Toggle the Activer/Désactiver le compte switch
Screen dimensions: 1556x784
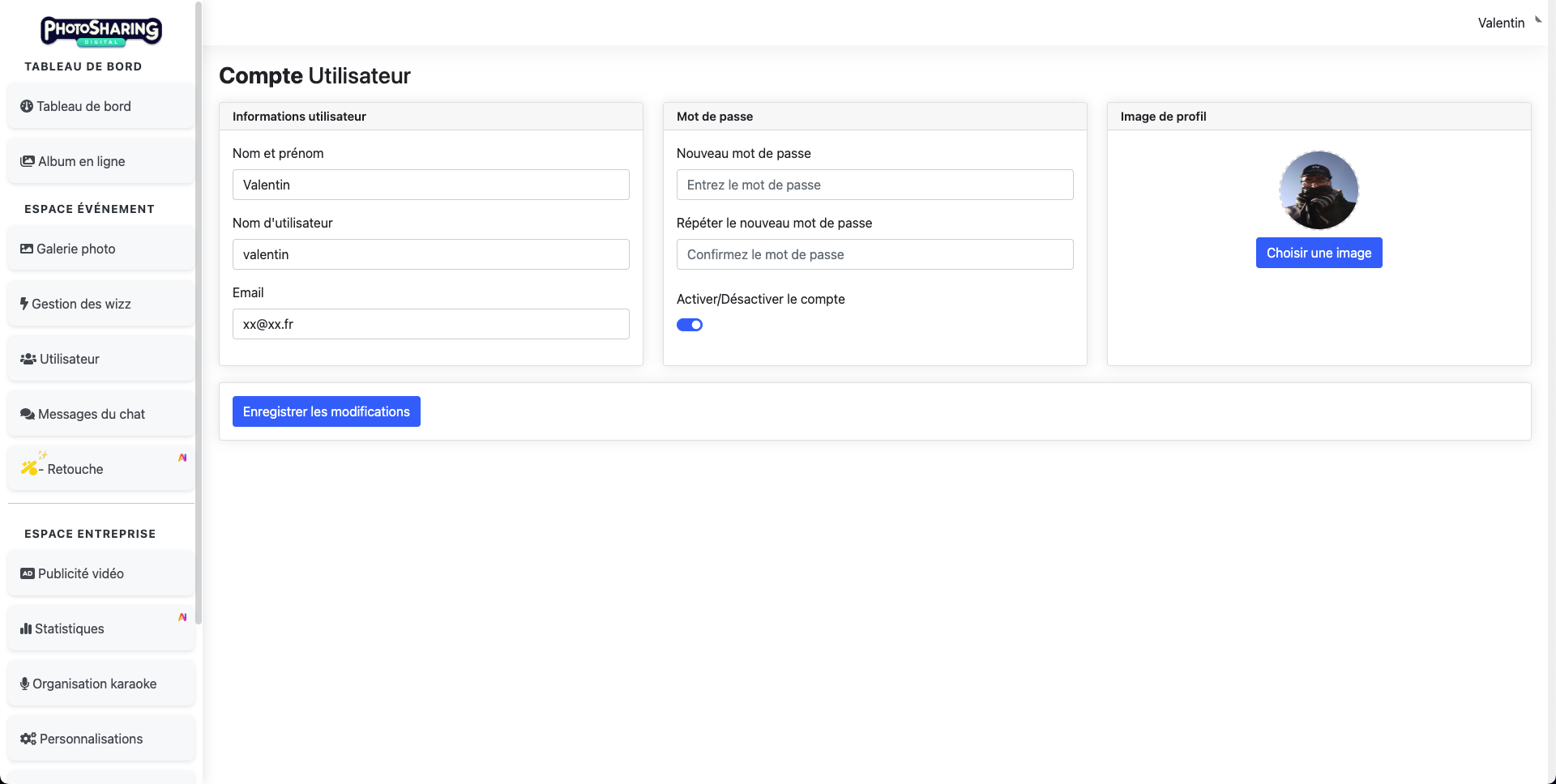[x=690, y=325]
